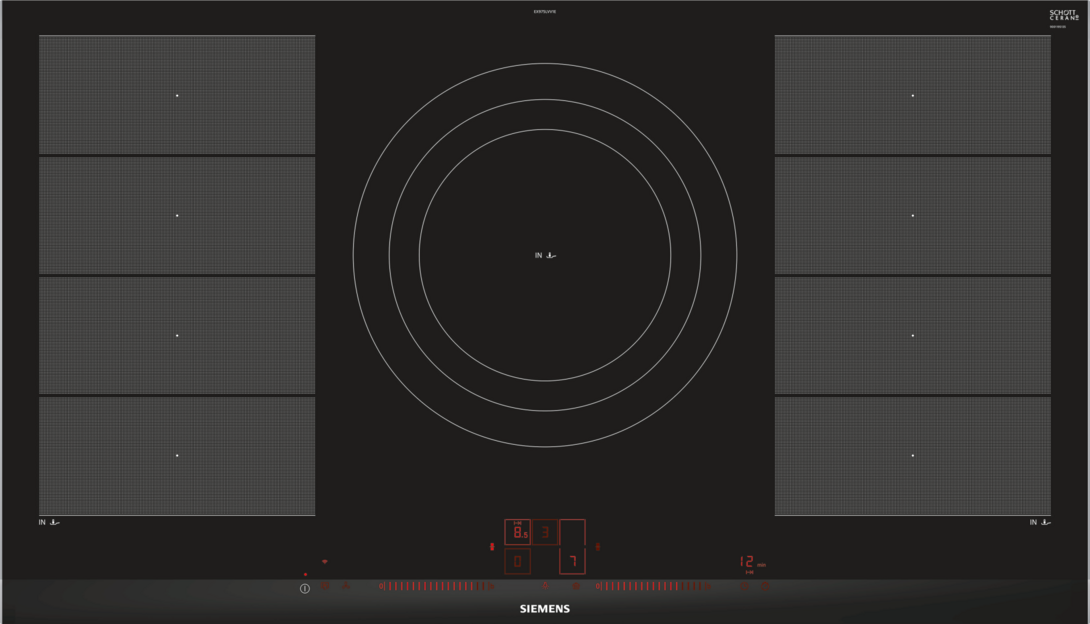Image resolution: width=1090 pixels, height=624 pixels.
Task: Tap the icon left of right power slider
Action: [x=576, y=586]
